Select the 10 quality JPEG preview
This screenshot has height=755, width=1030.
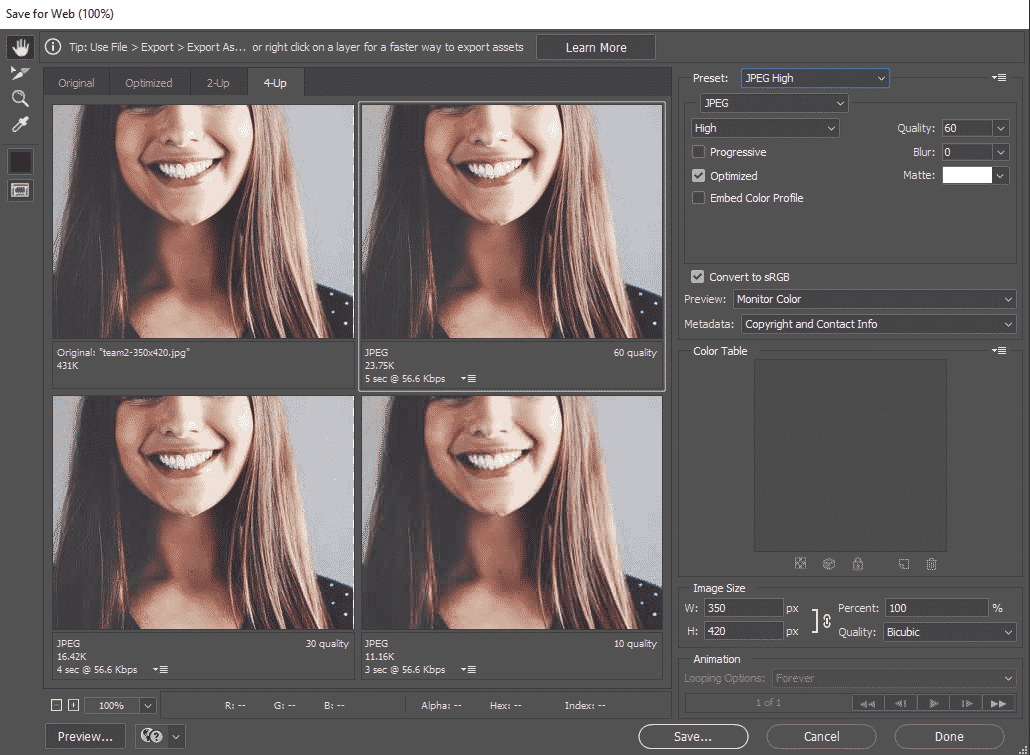(512, 513)
